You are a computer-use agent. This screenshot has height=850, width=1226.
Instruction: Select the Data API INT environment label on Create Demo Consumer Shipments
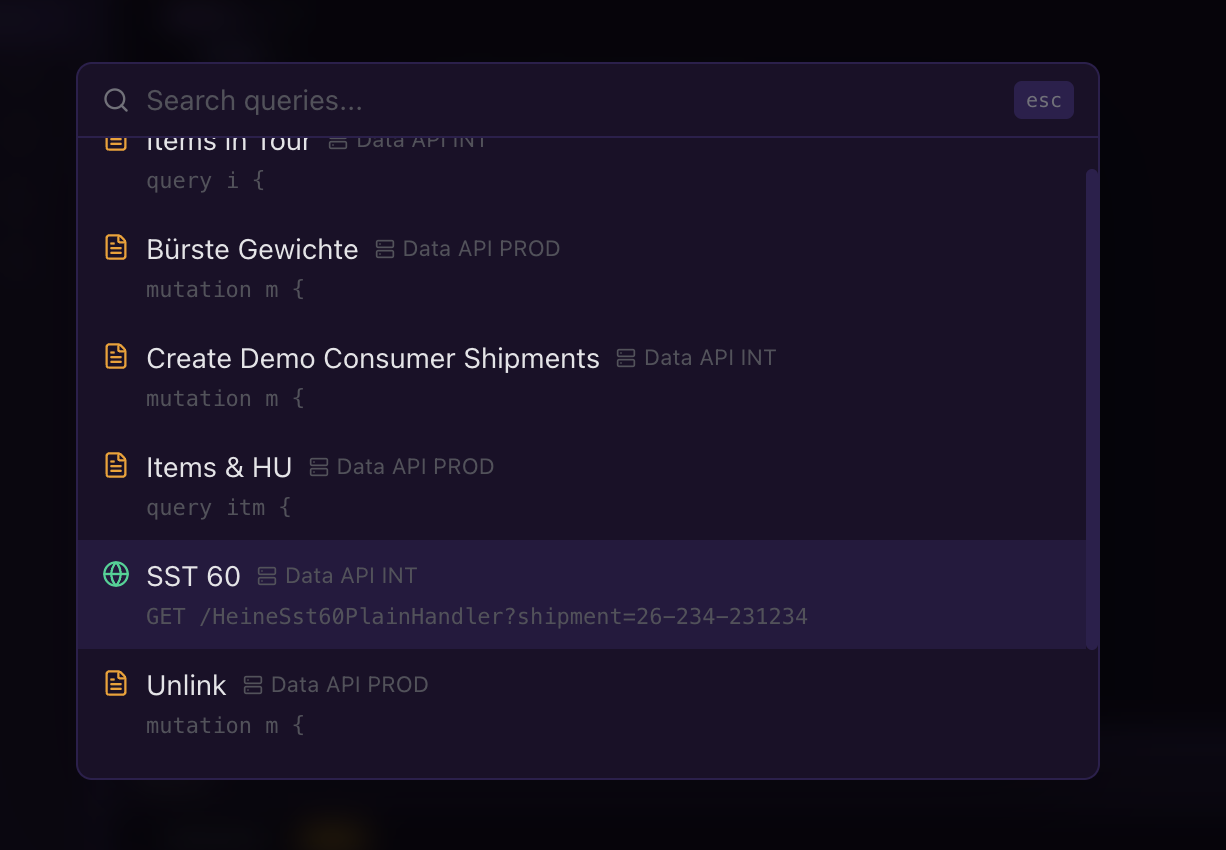tap(709, 357)
